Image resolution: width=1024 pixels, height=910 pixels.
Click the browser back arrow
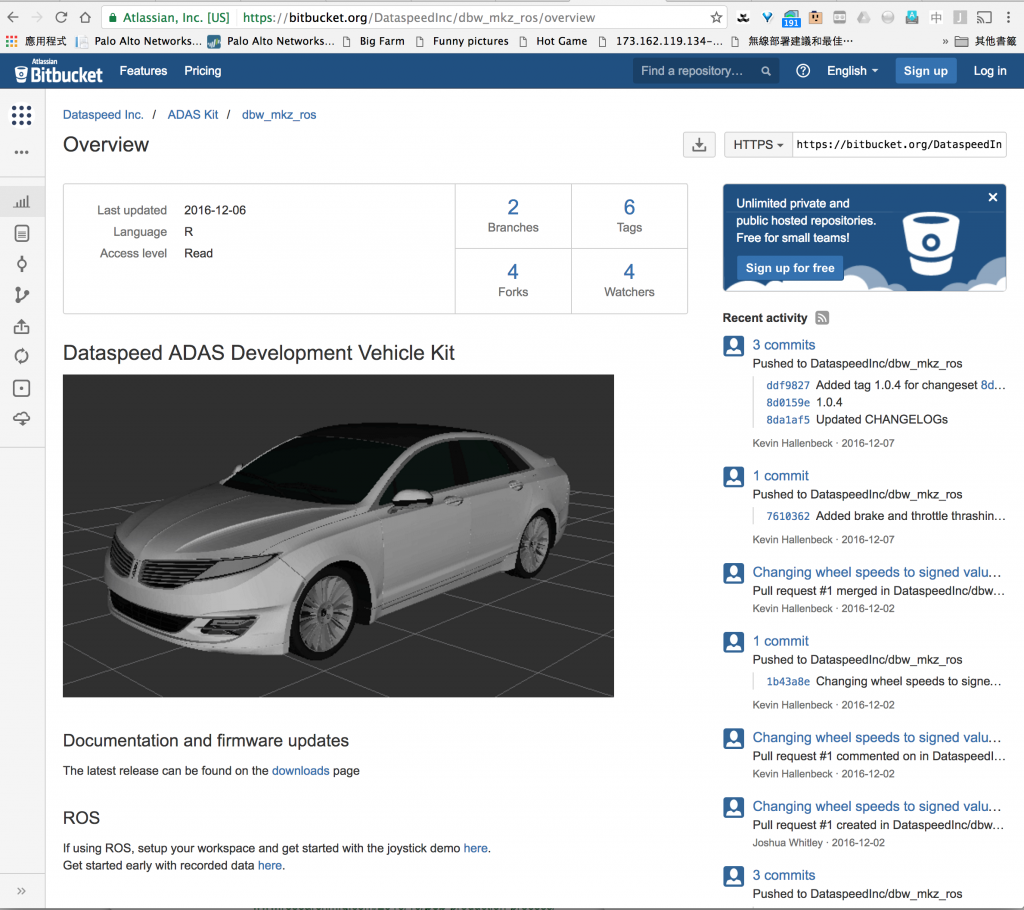point(13,18)
